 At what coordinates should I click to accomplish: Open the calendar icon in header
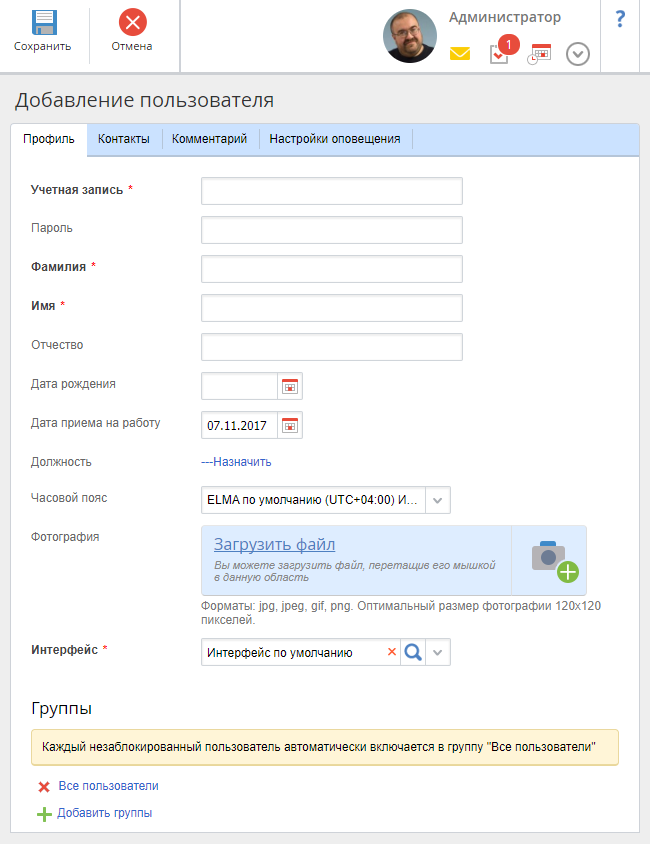540,54
